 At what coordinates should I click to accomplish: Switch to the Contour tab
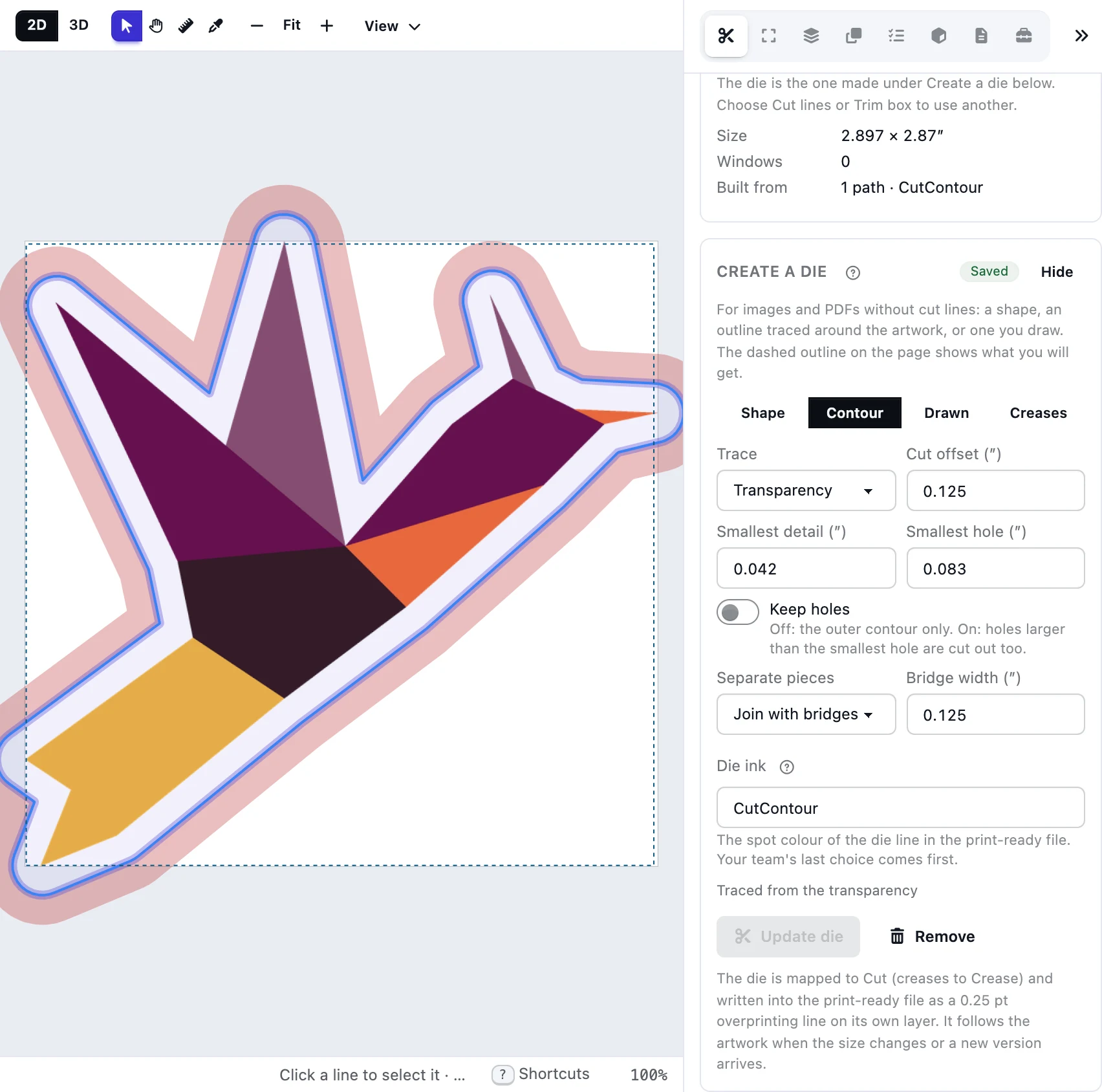(854, 413)
